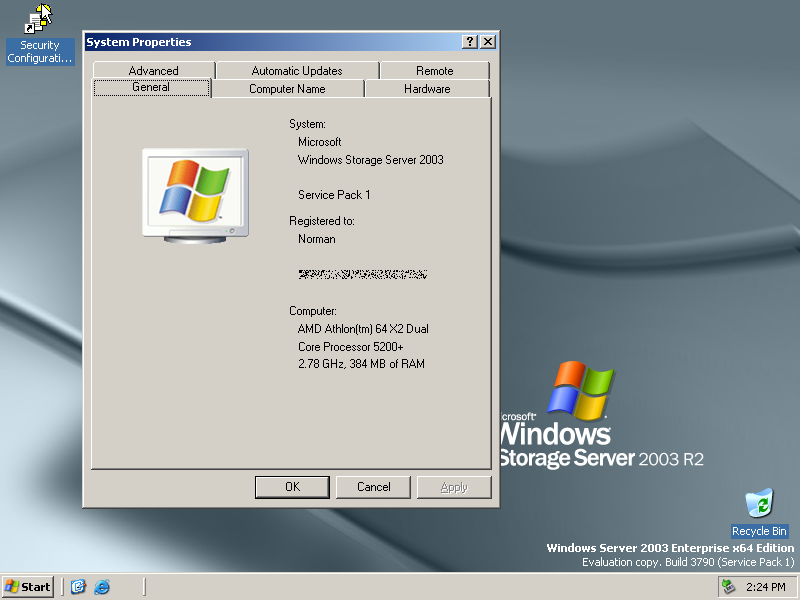Viewport: 800px width, 600px height.
Task: Open the Automatic Updates tab
Action: (x=297, y=71)
